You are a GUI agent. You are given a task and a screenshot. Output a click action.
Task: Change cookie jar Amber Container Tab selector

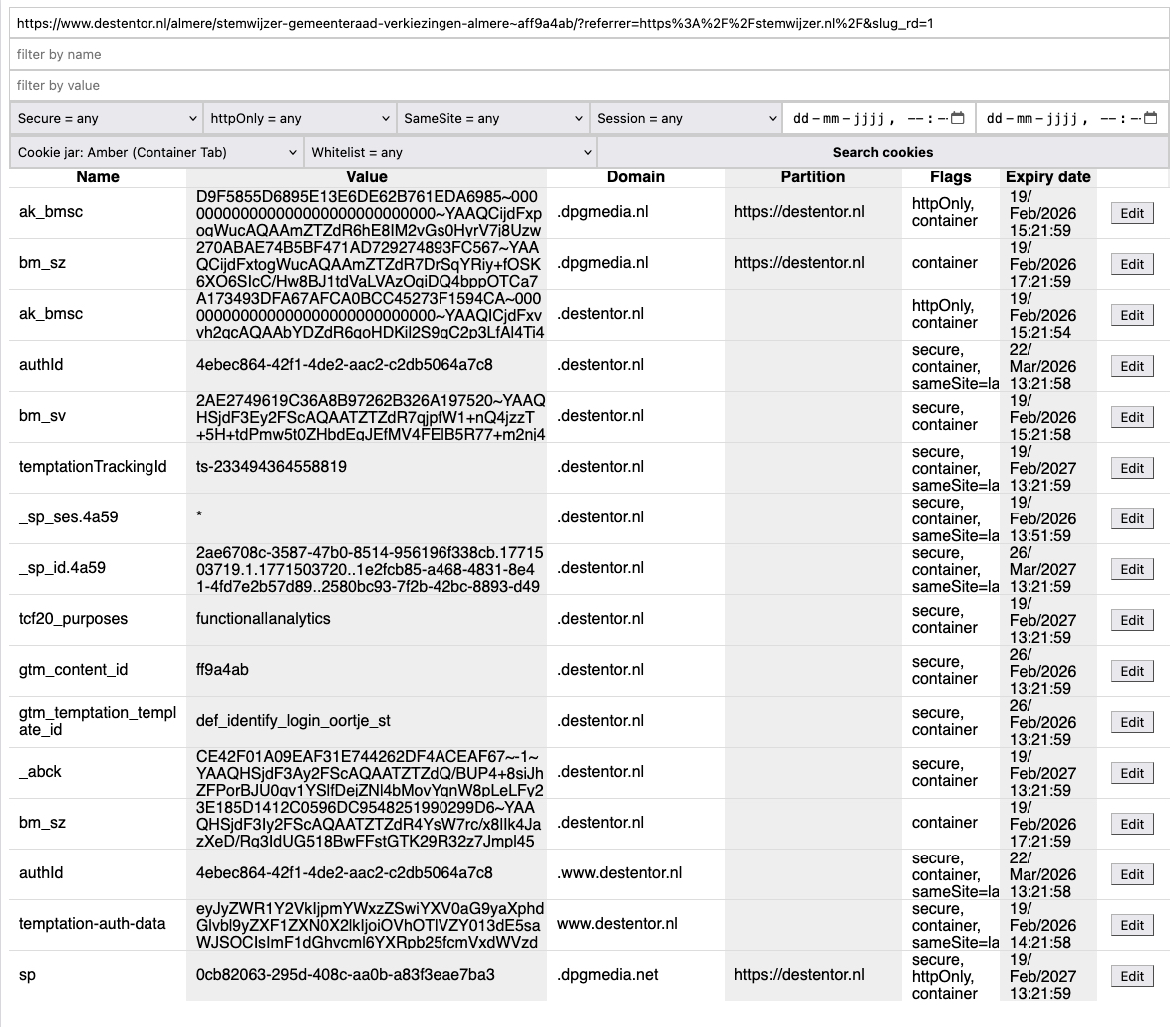(x=155, y=152)
